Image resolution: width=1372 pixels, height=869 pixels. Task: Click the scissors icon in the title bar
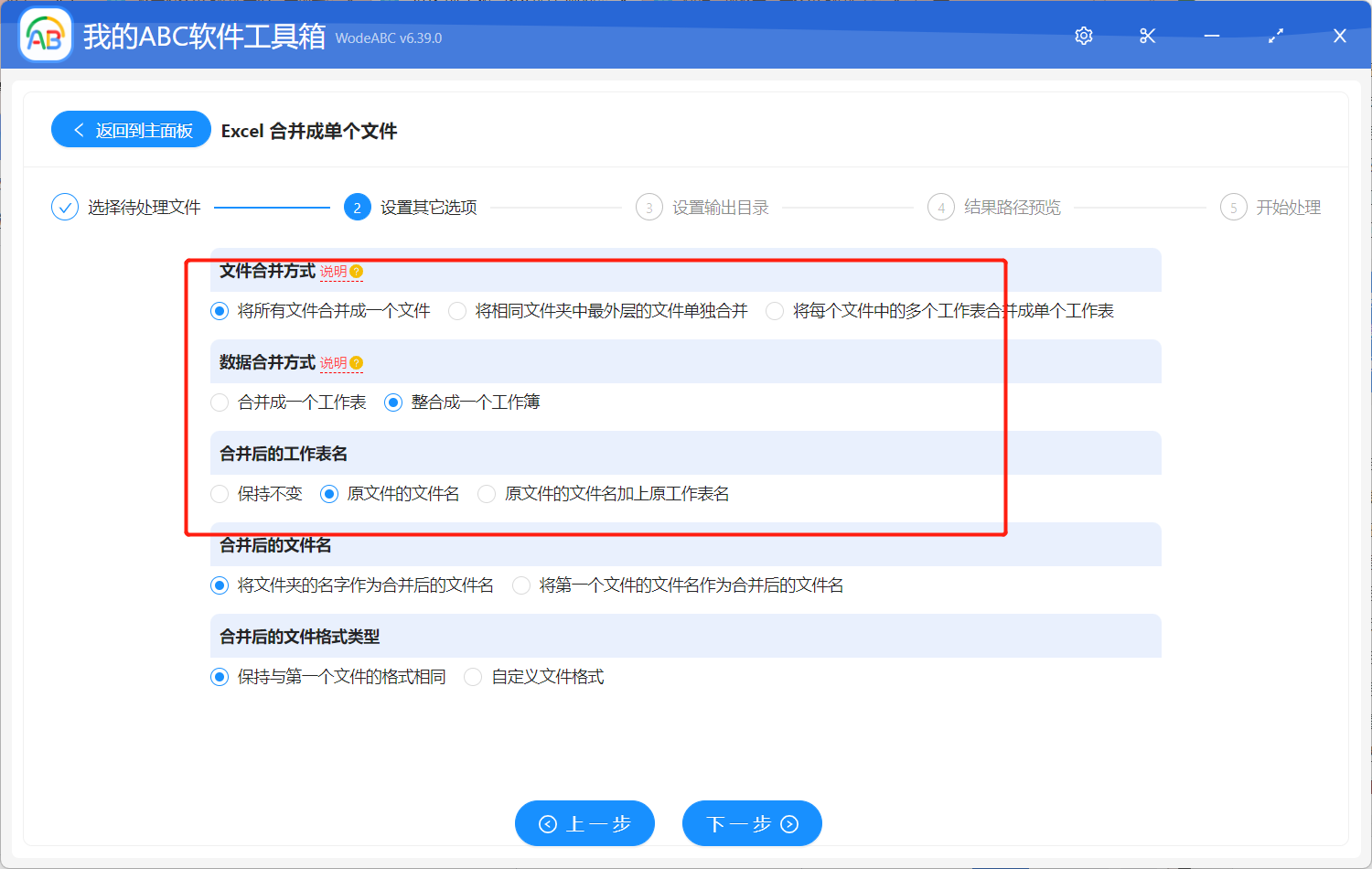(x=1147, y=36)
